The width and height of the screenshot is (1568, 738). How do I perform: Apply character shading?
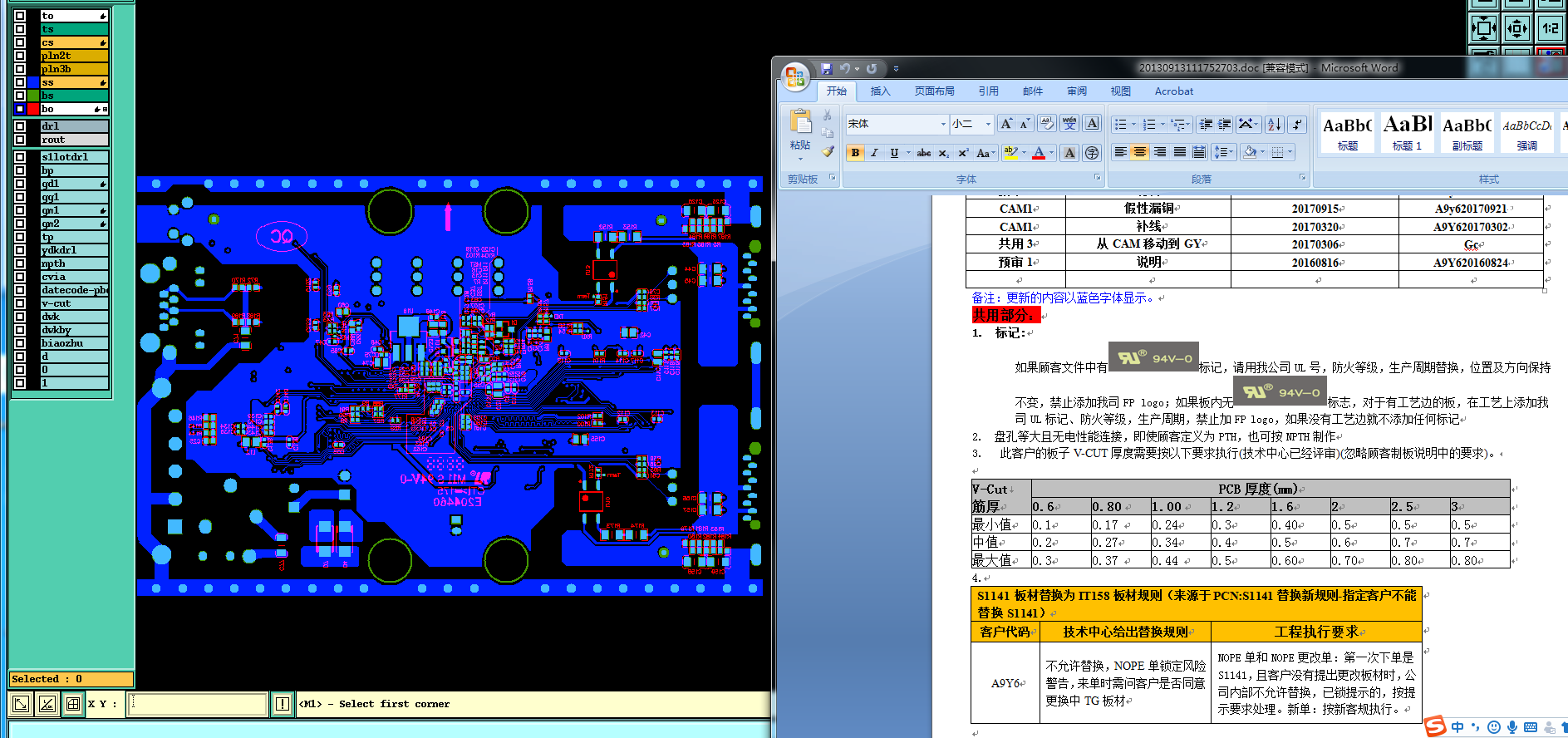pos(1069,153)
